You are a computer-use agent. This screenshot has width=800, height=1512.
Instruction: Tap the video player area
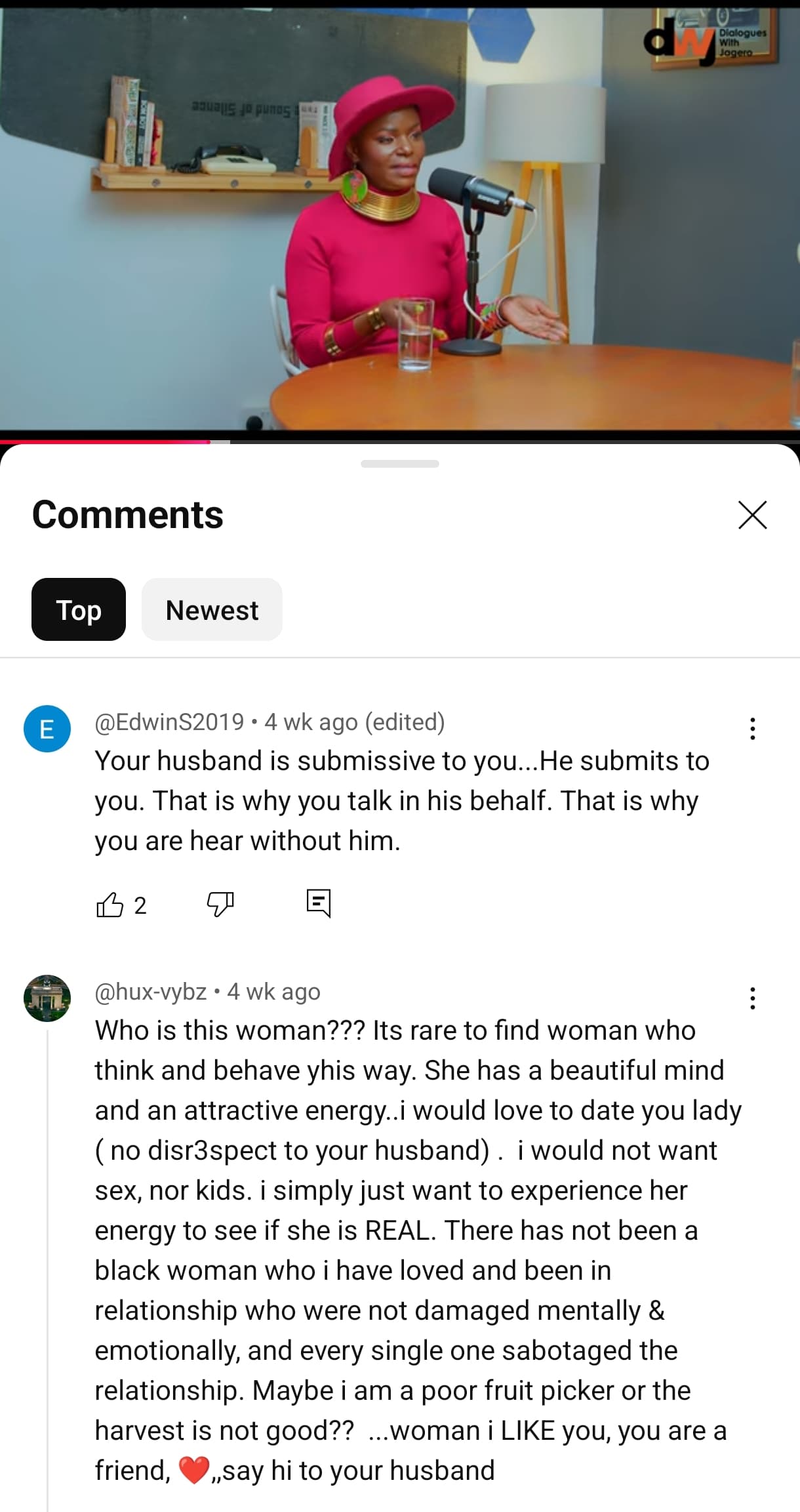400,220
